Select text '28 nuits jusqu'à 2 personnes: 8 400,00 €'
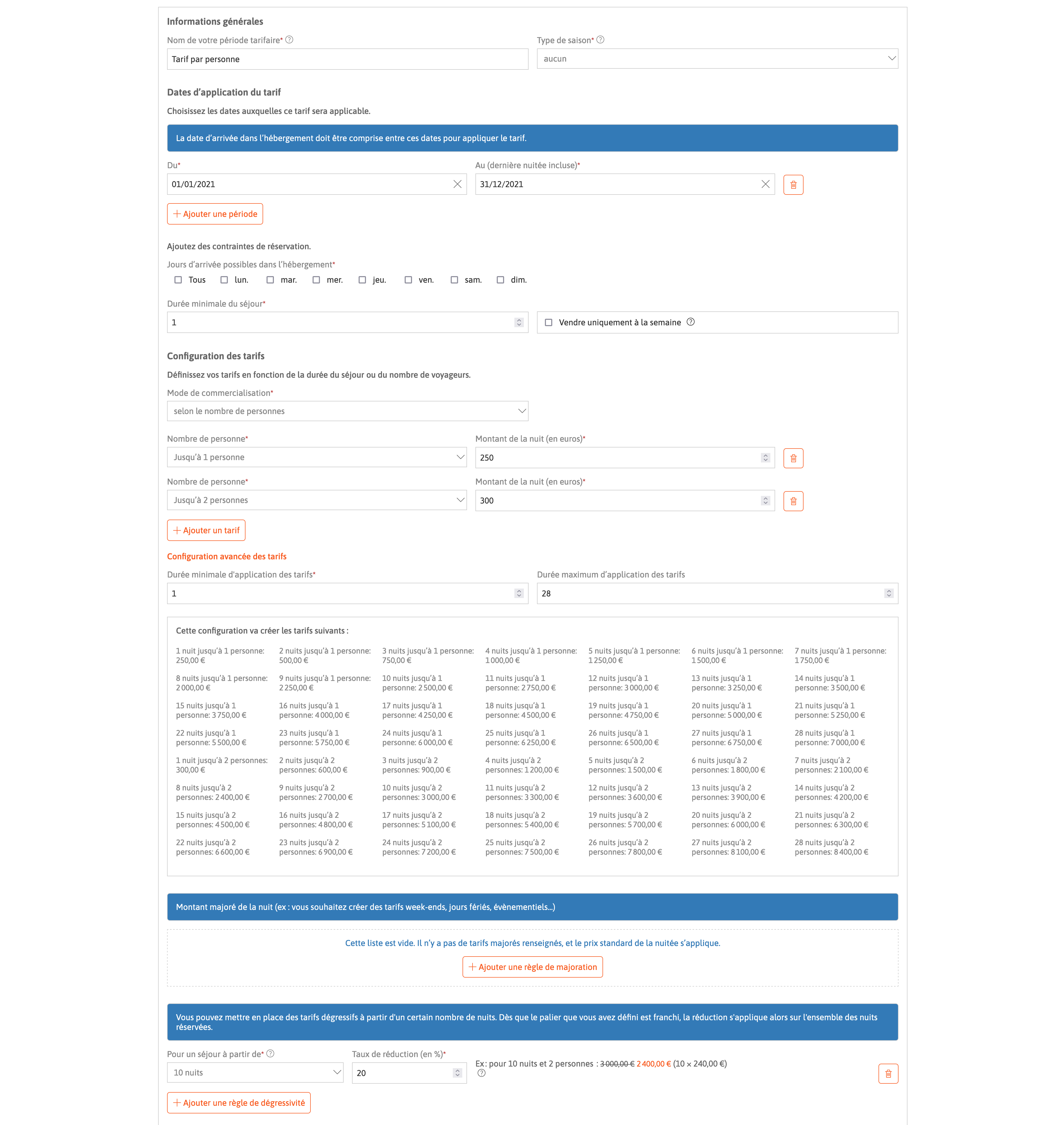This screenshot has height=1125, width=1064. pyautogui.click(x=831, y=848)
